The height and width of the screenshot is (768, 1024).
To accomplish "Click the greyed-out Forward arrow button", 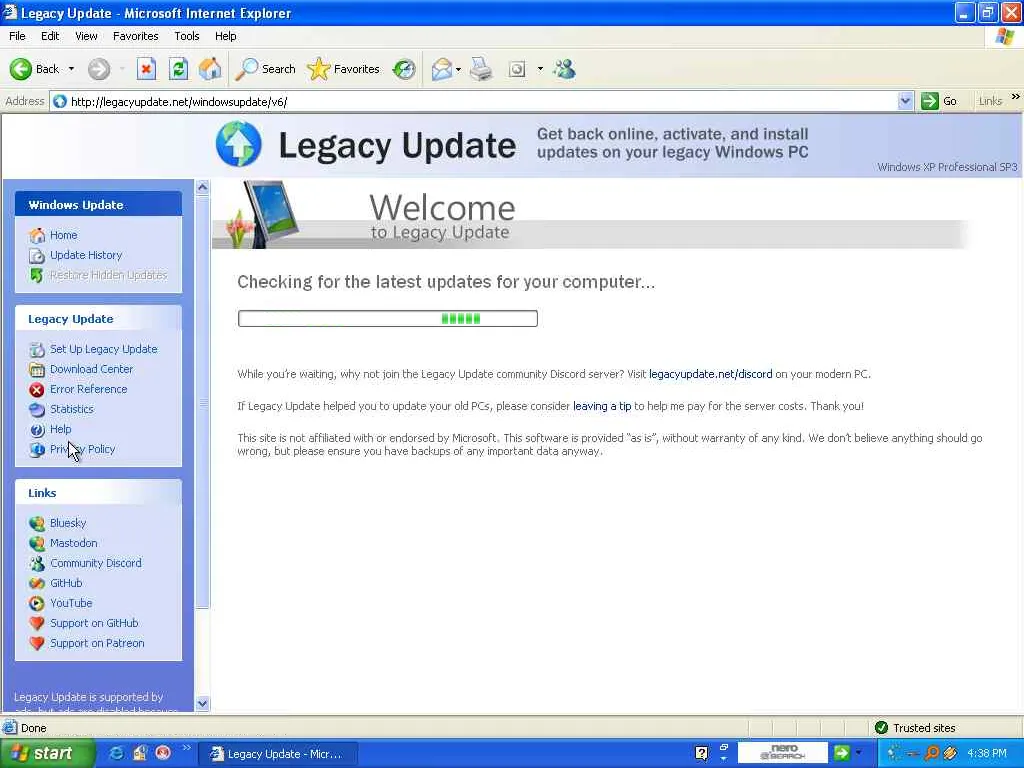I will (99, 69).
